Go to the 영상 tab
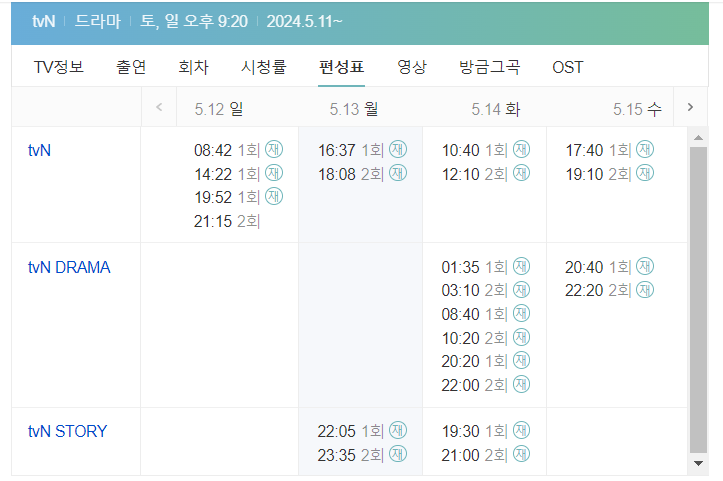723x481 pixels. (412, 67)
